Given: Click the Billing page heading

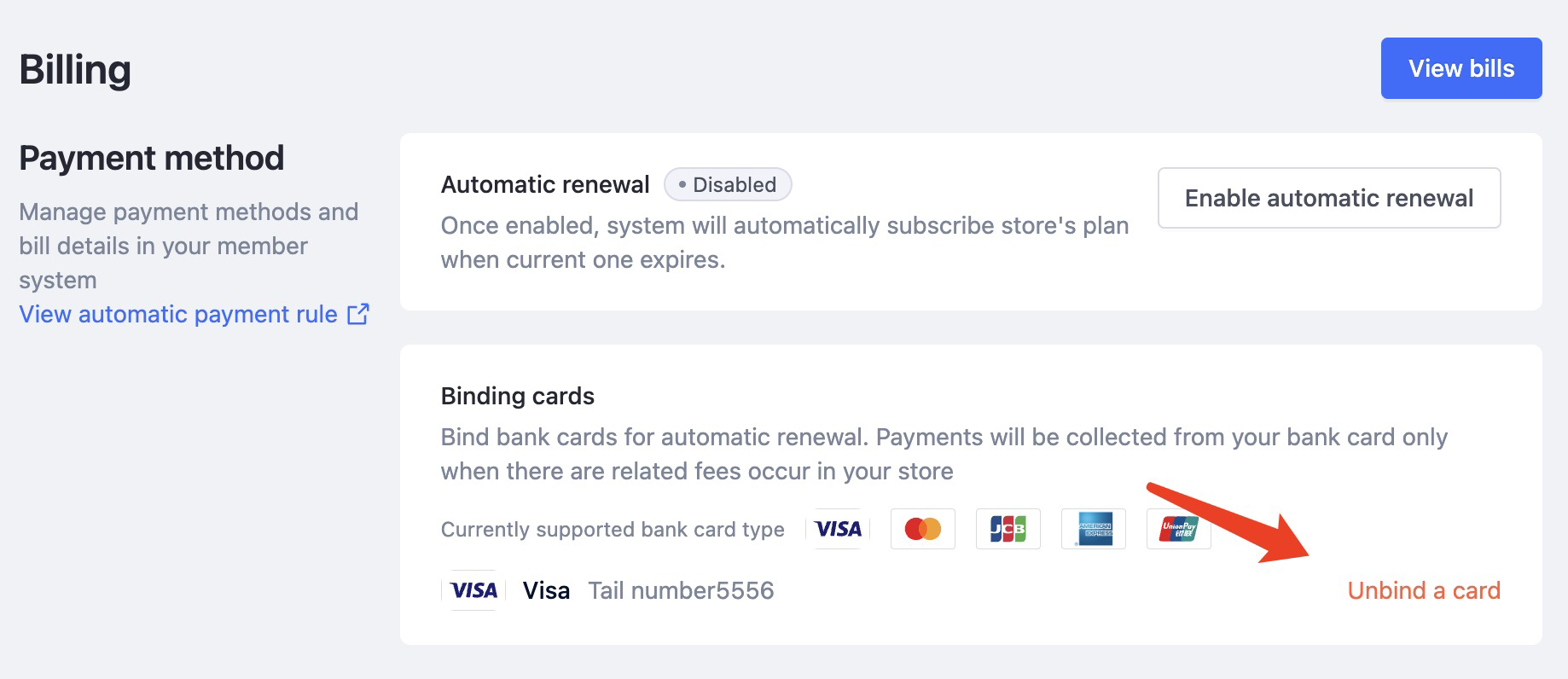Looking at the screenshot, I should 75,70.
